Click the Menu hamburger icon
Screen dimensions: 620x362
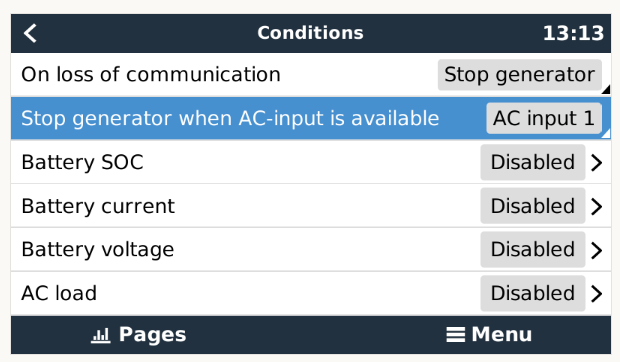tap(456, 335)
